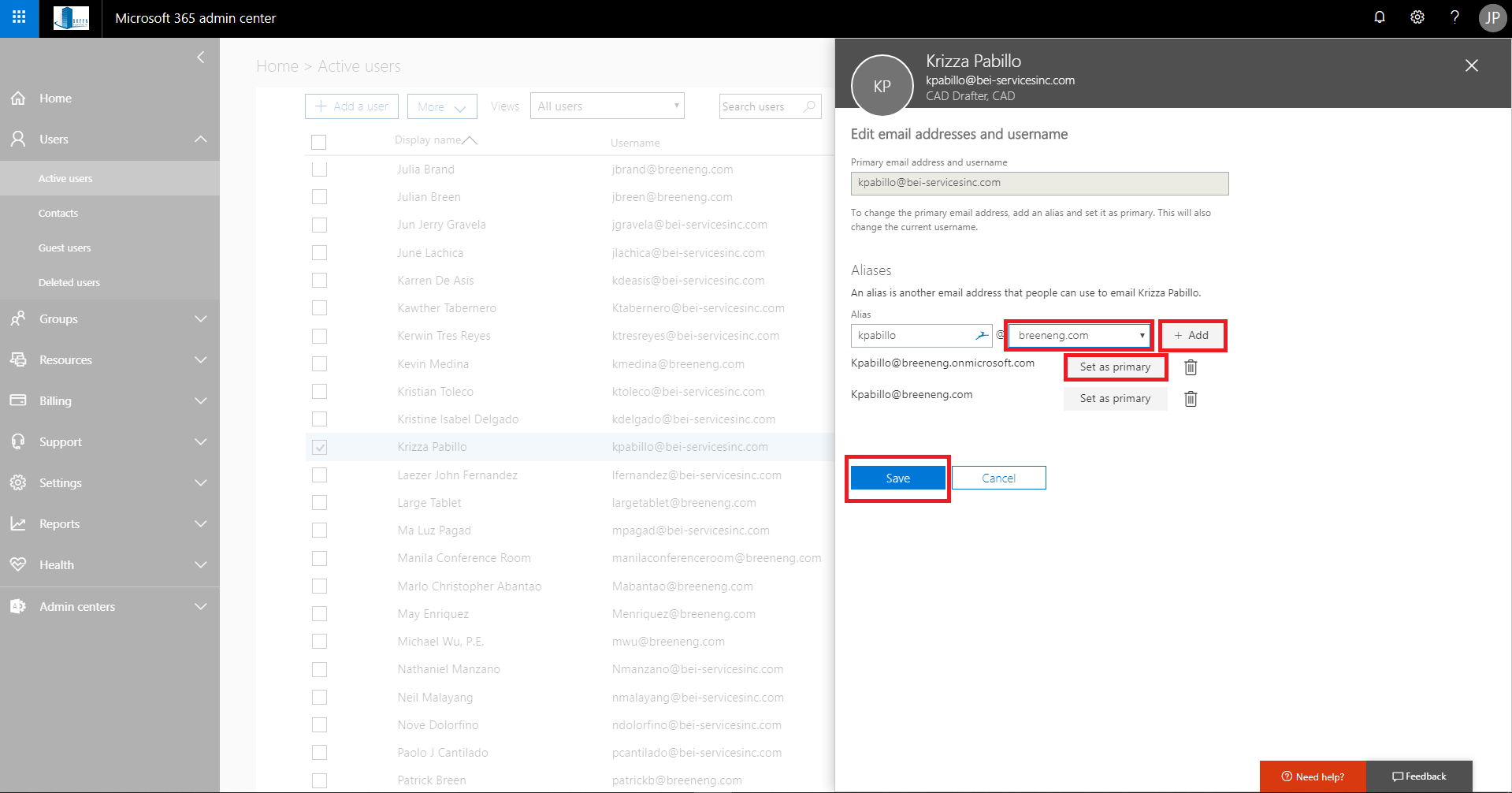Click the Billing card icon in sidebar
Image resolution: width=1512 pixels, height=793 pixels.
click(x=18, y=400)
